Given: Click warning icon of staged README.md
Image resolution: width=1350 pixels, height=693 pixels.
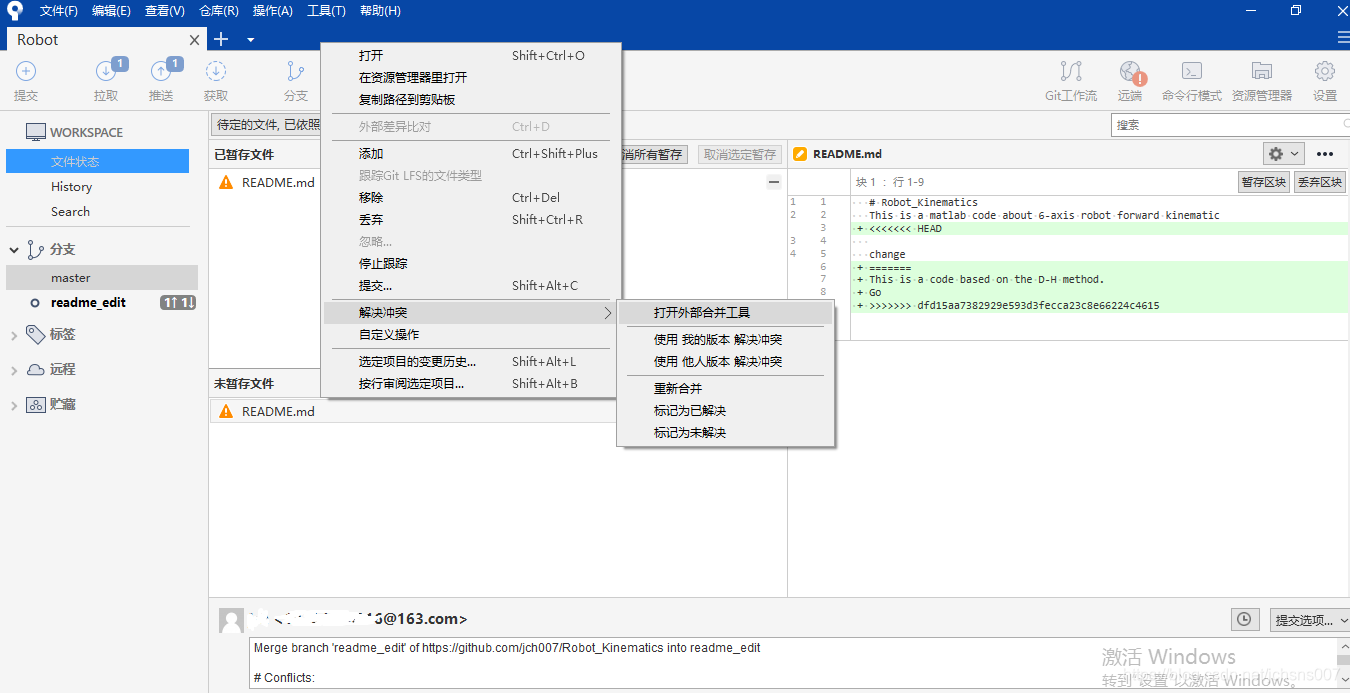Looking at the screenshot, I should pos(226,183).
